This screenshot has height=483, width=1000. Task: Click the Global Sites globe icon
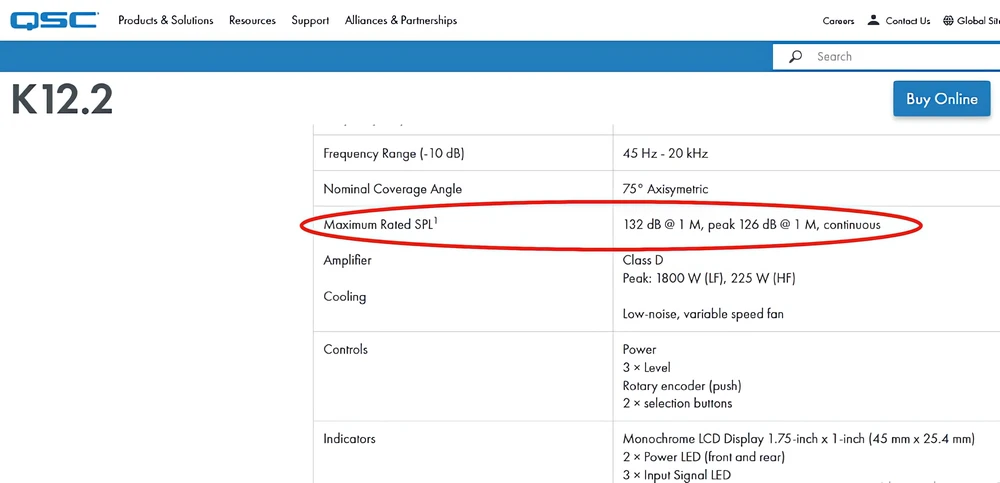tap(948, 20)
